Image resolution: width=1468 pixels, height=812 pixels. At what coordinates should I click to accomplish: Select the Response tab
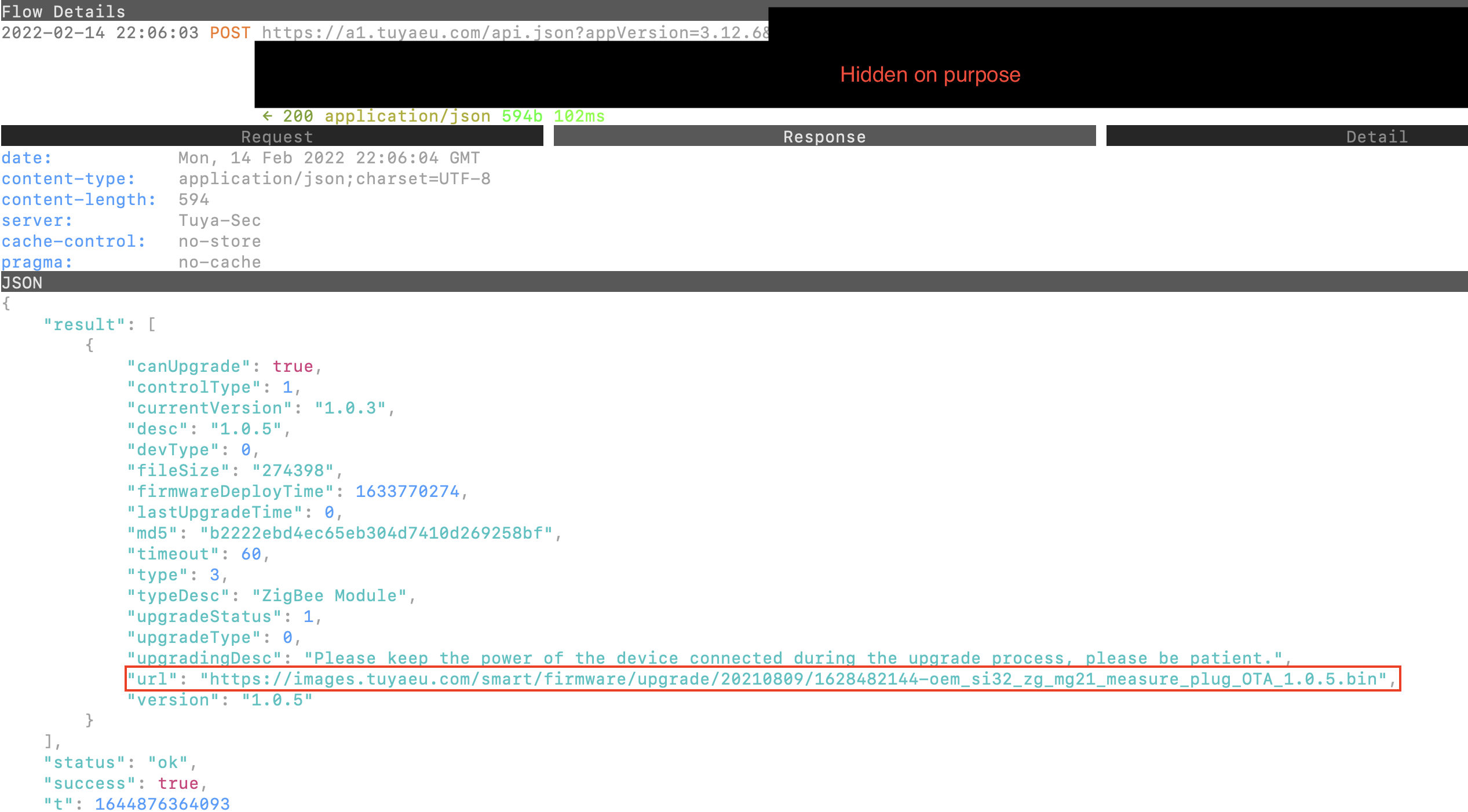(824, 136)
